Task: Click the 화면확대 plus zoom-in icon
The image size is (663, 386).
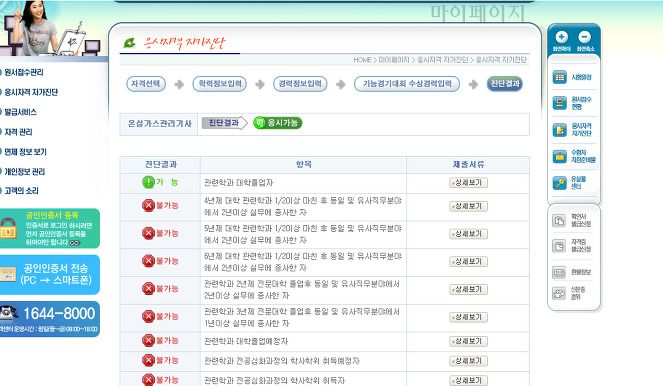Action: (562, 37)
